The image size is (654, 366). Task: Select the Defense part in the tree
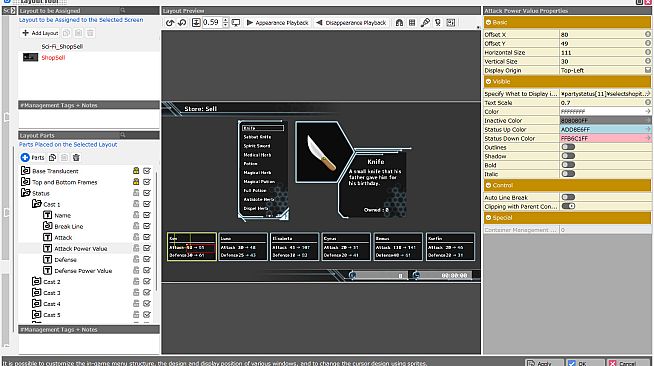pos(65,259)
